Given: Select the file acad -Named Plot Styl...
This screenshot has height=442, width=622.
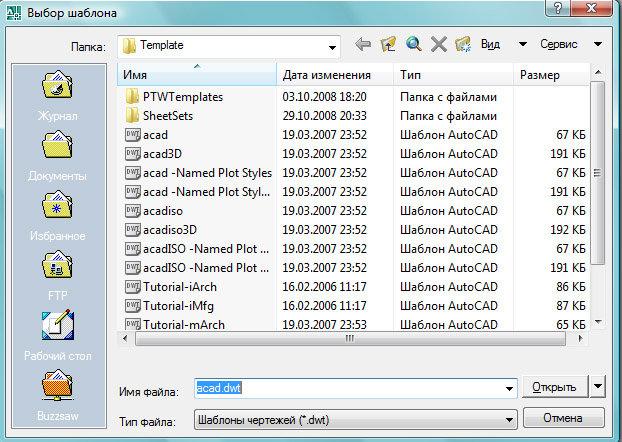Looking at the screenshot, I should click(206, 192).
